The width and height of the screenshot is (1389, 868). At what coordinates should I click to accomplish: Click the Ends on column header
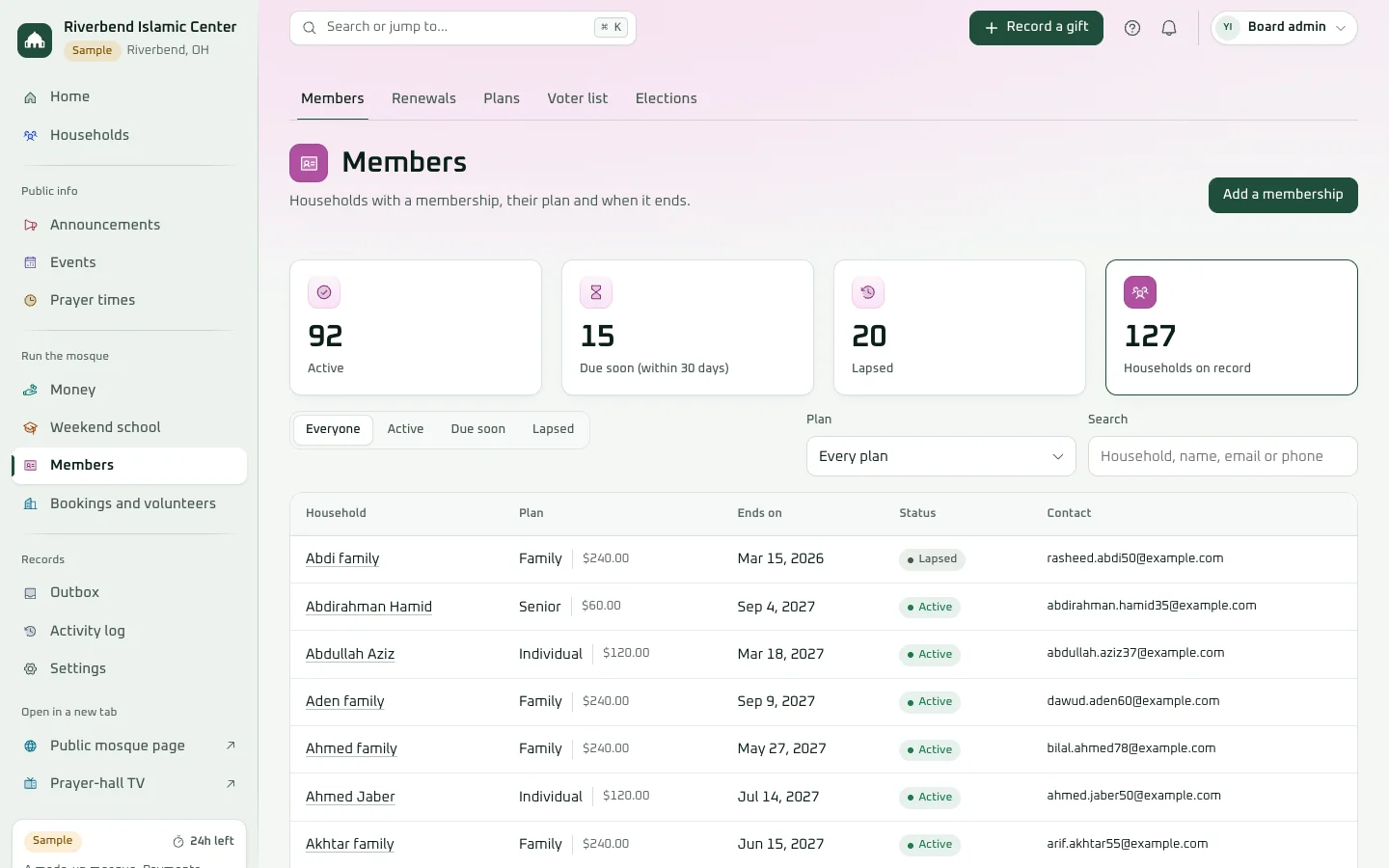point(759,513)
